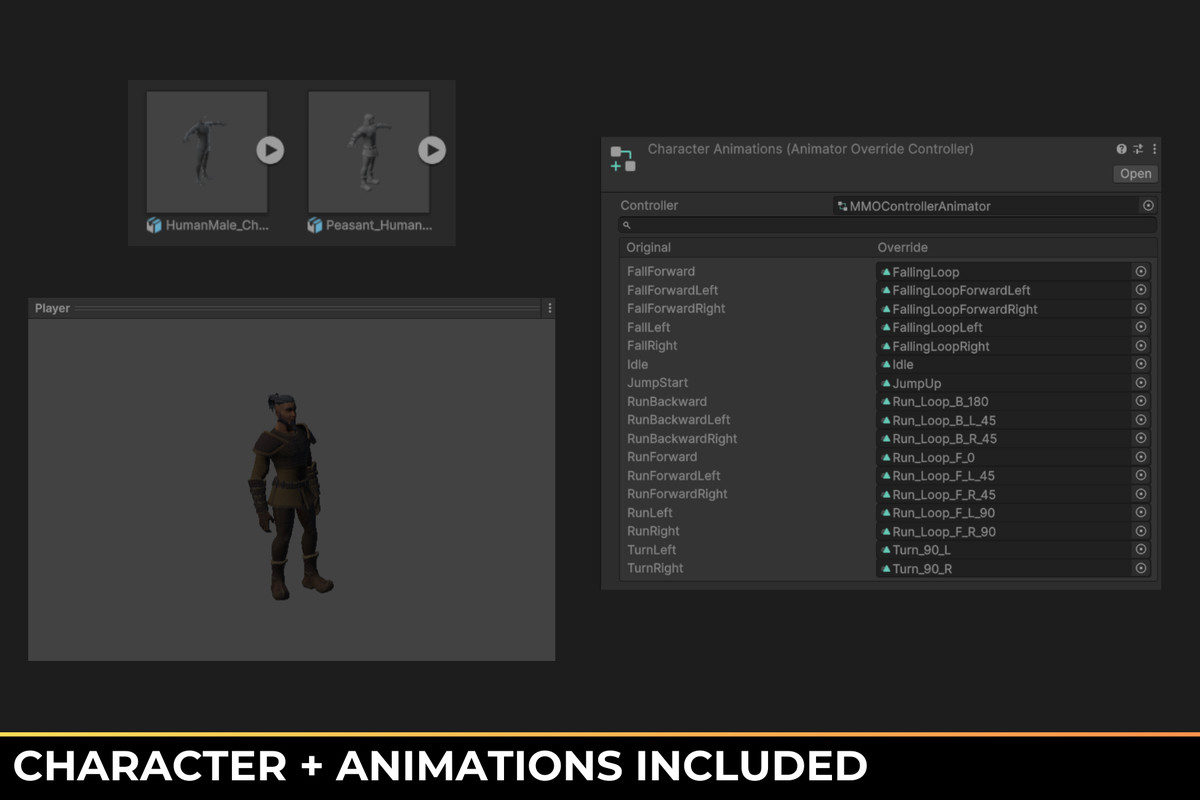Open the inspector presets icon
The height and width of the screenshot is (800, 1200).
click(x=1137, y=149)
